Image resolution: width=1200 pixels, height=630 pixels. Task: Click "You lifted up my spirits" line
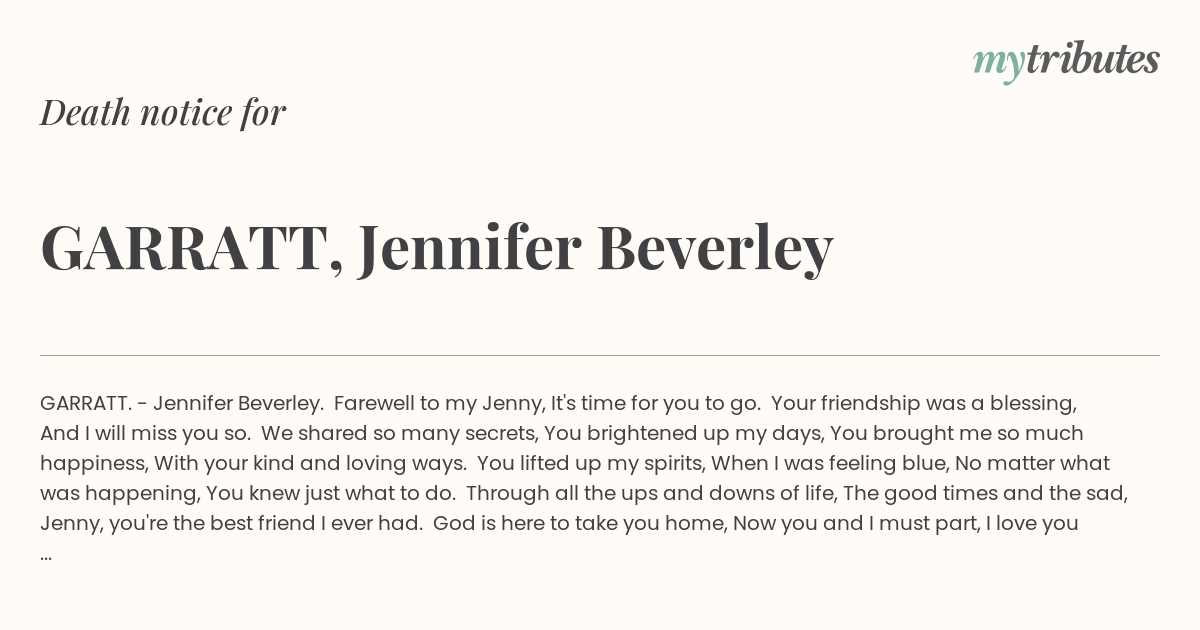tap(592, 464)
